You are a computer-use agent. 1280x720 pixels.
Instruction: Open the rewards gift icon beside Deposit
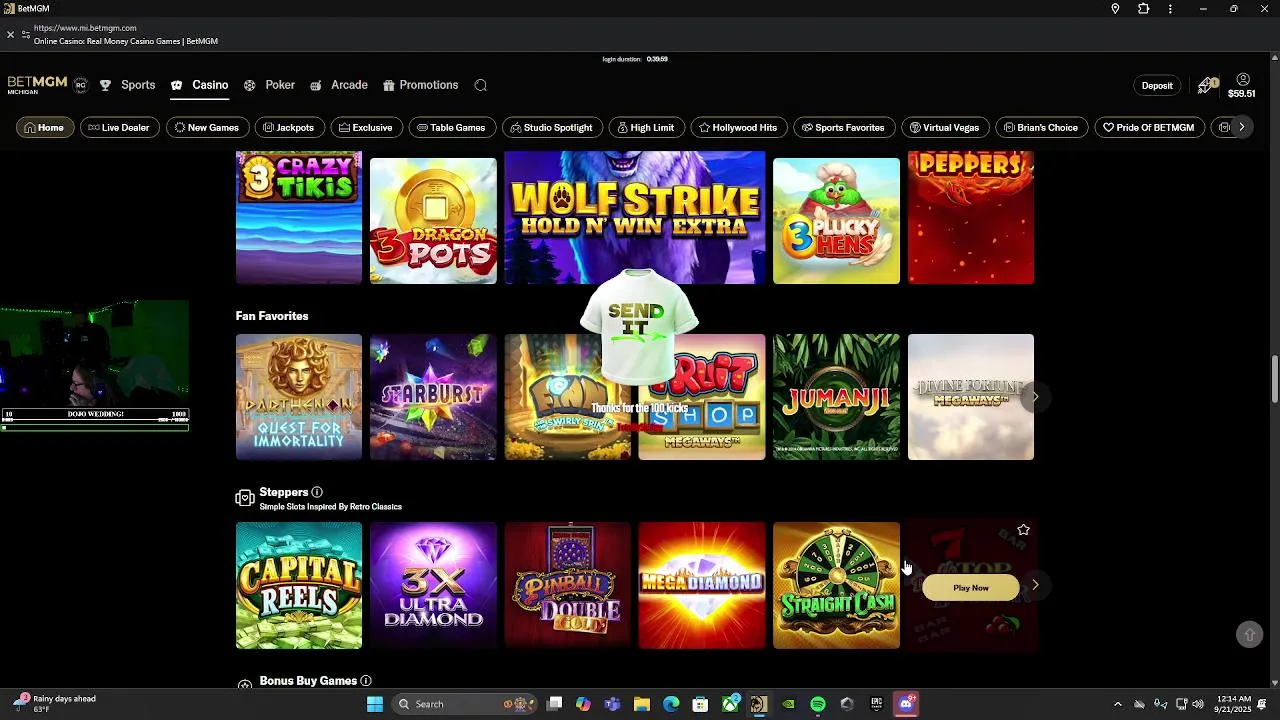[x=1208, y=85]
